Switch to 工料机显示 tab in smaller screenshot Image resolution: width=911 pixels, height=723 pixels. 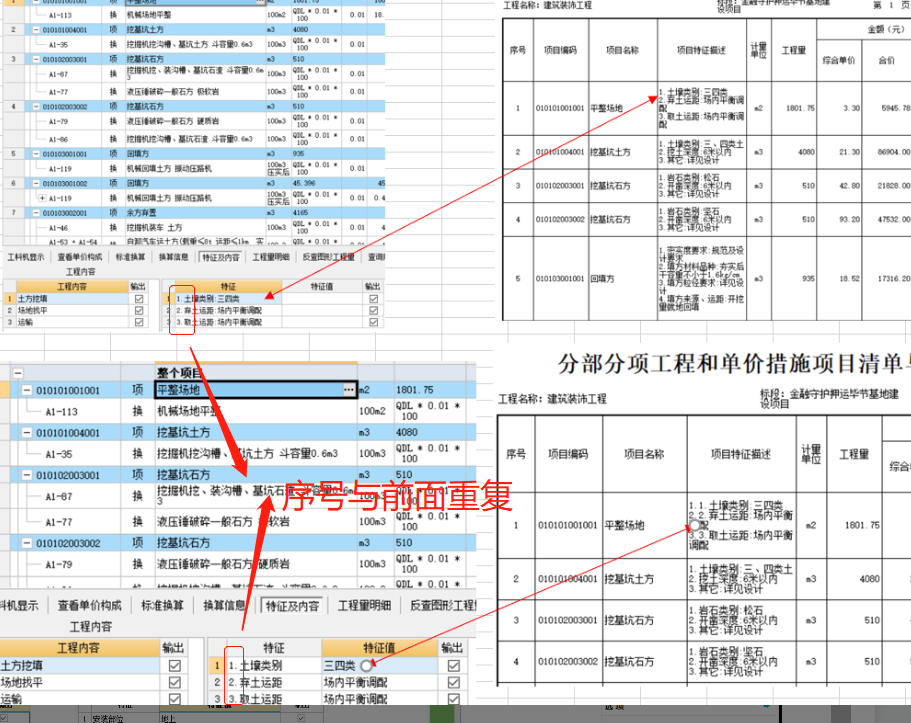(26, 257)
